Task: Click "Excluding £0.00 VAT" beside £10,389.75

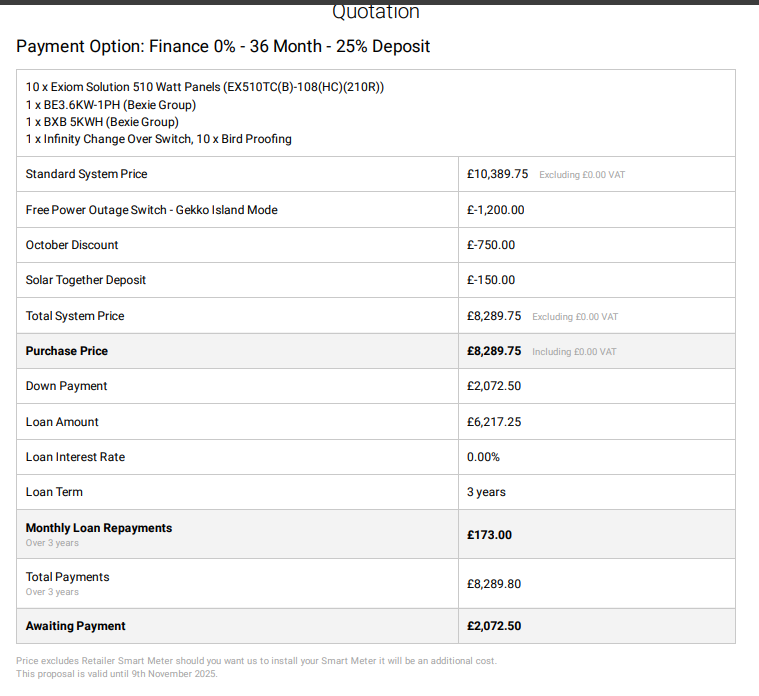Action: click(582, 175)
